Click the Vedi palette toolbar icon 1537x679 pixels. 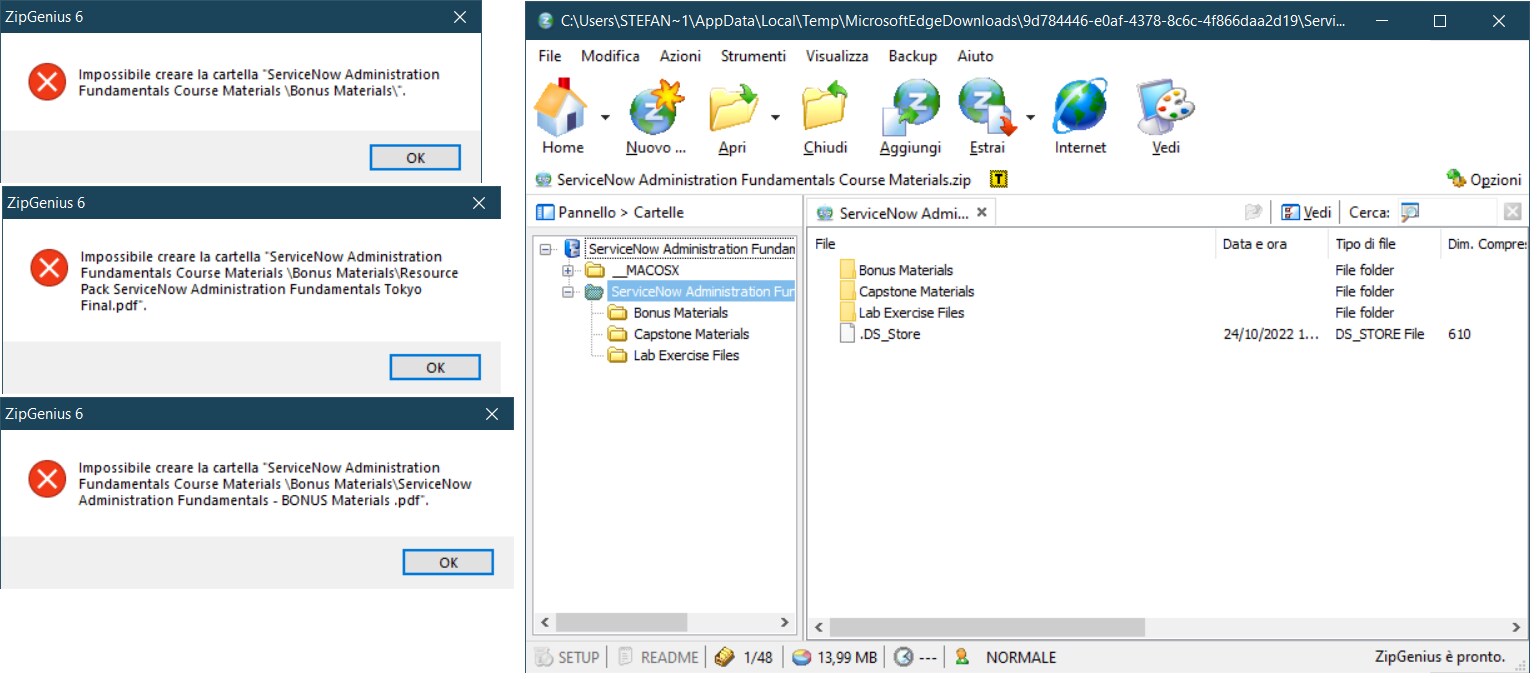point(1165,108)
